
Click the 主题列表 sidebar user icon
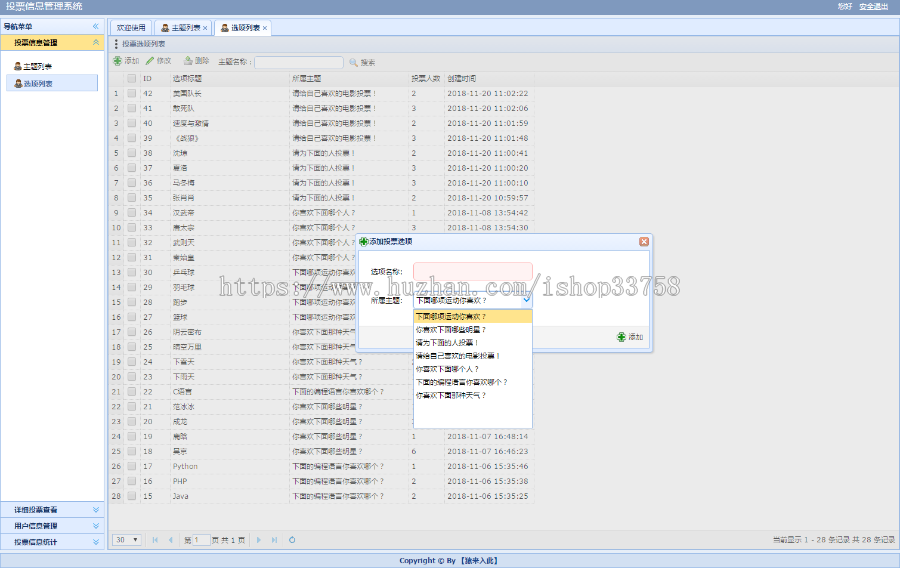18,67
